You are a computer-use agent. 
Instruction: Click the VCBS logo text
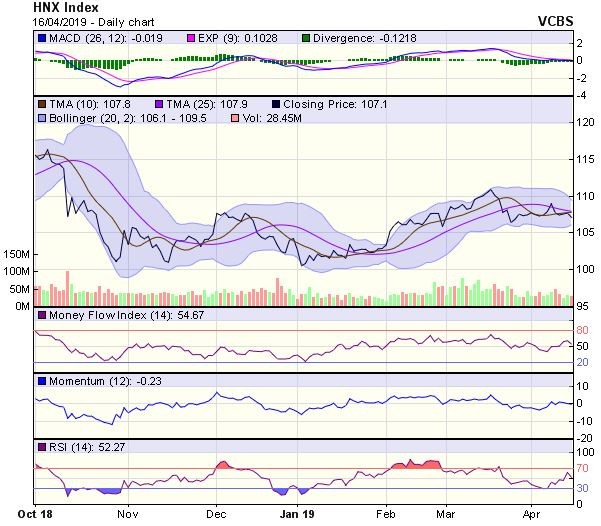[x=555, y=21]
